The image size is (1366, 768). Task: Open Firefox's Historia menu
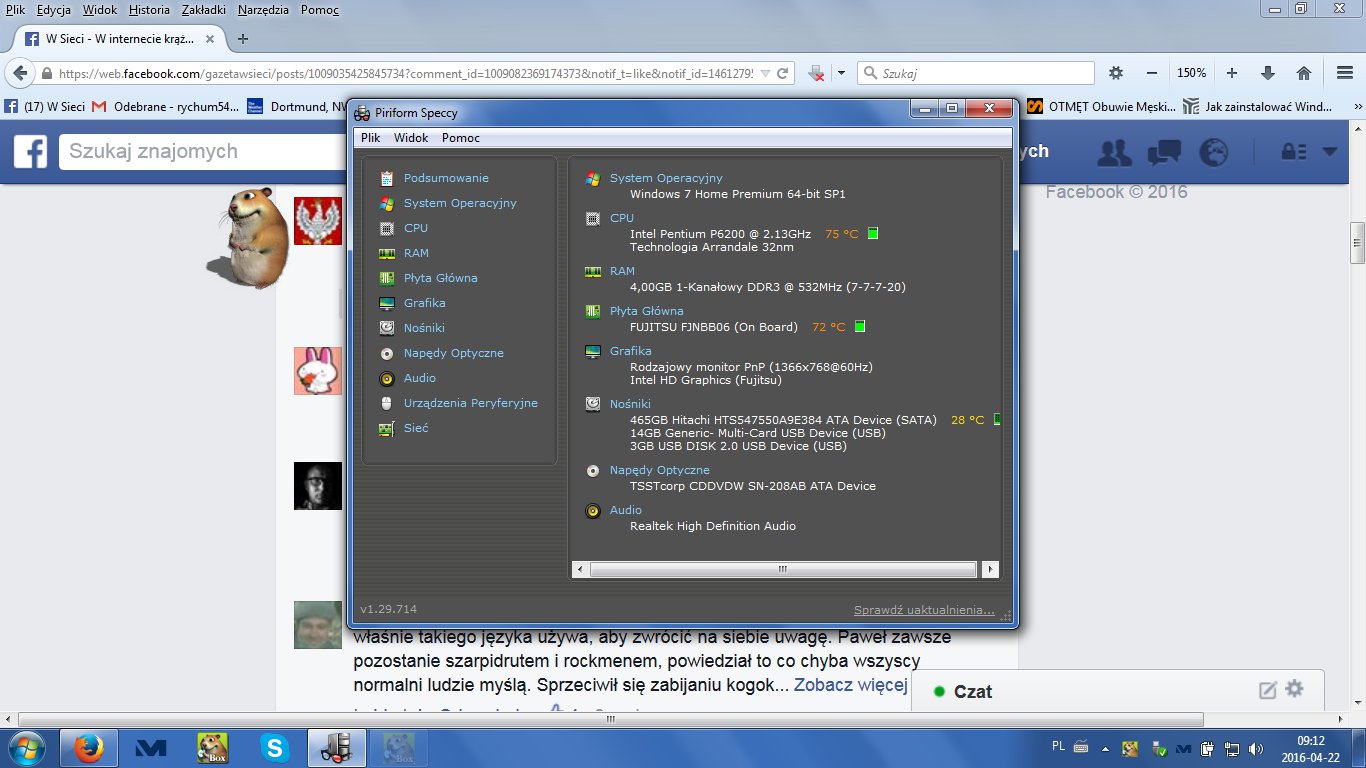coord(149,10)
